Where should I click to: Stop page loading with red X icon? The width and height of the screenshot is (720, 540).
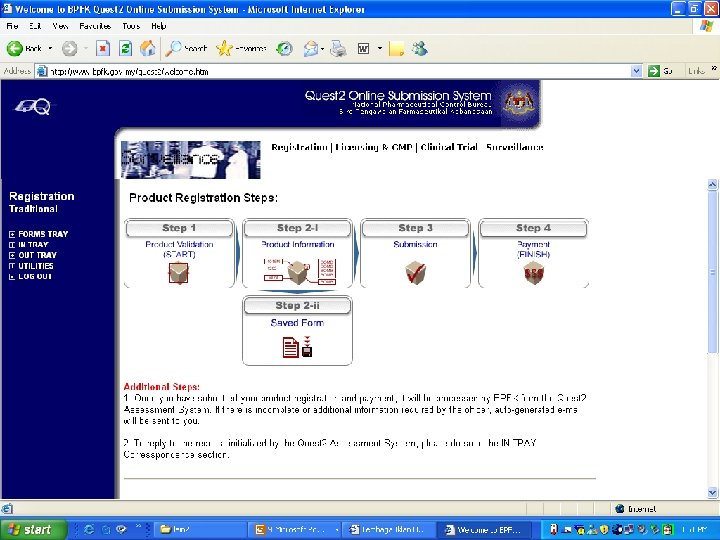tap(103, 48)
